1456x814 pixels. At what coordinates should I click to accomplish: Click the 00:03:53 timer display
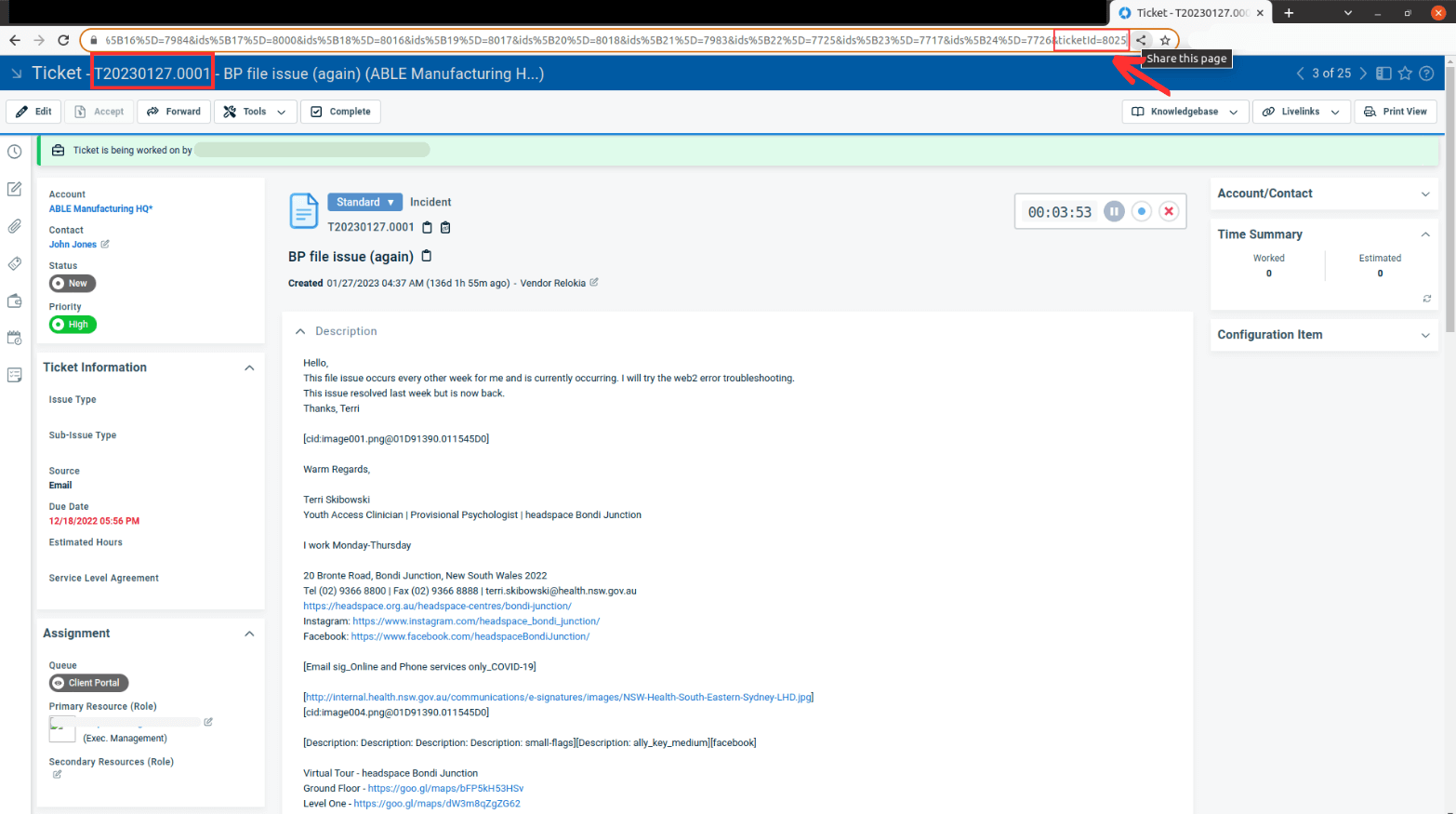[x=1059, y=212]
